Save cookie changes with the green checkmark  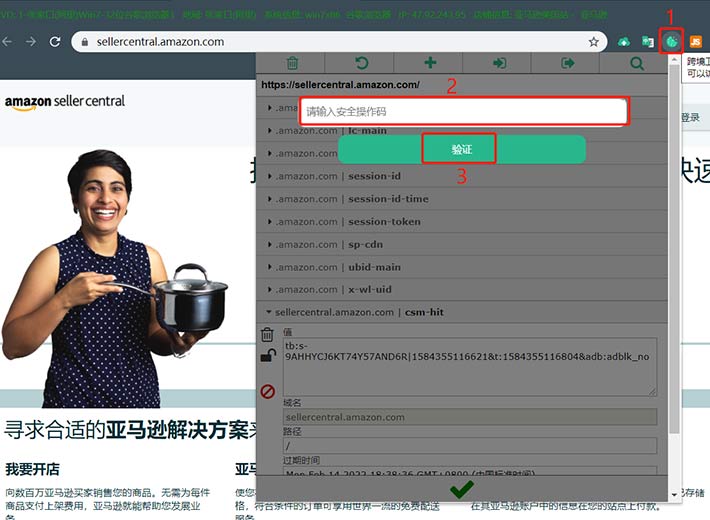[461, 489]
